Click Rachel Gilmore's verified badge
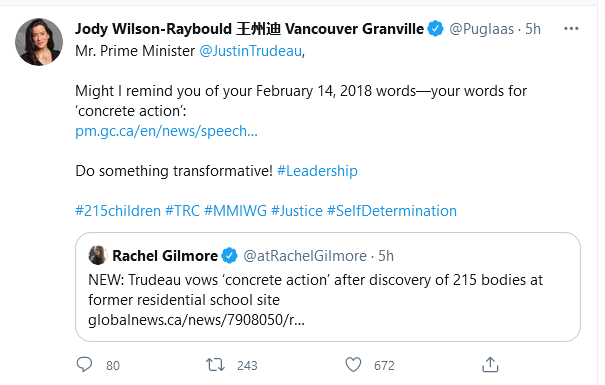The height and width of the screenshot is (385, 605). 230,255
